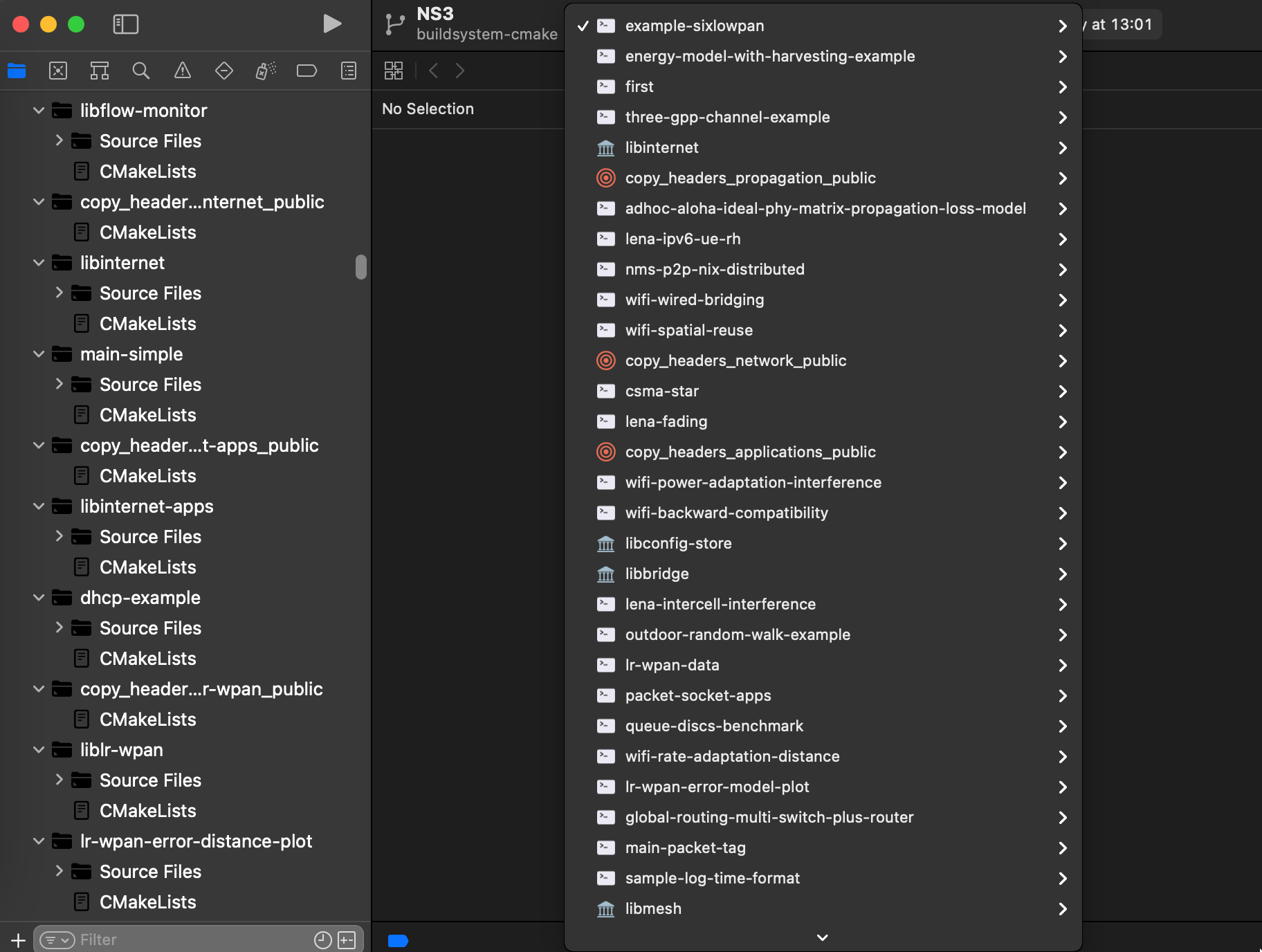Toggle recently modified files filter
This screenshot has height=952, width=1262.
[x=322, y=940]
